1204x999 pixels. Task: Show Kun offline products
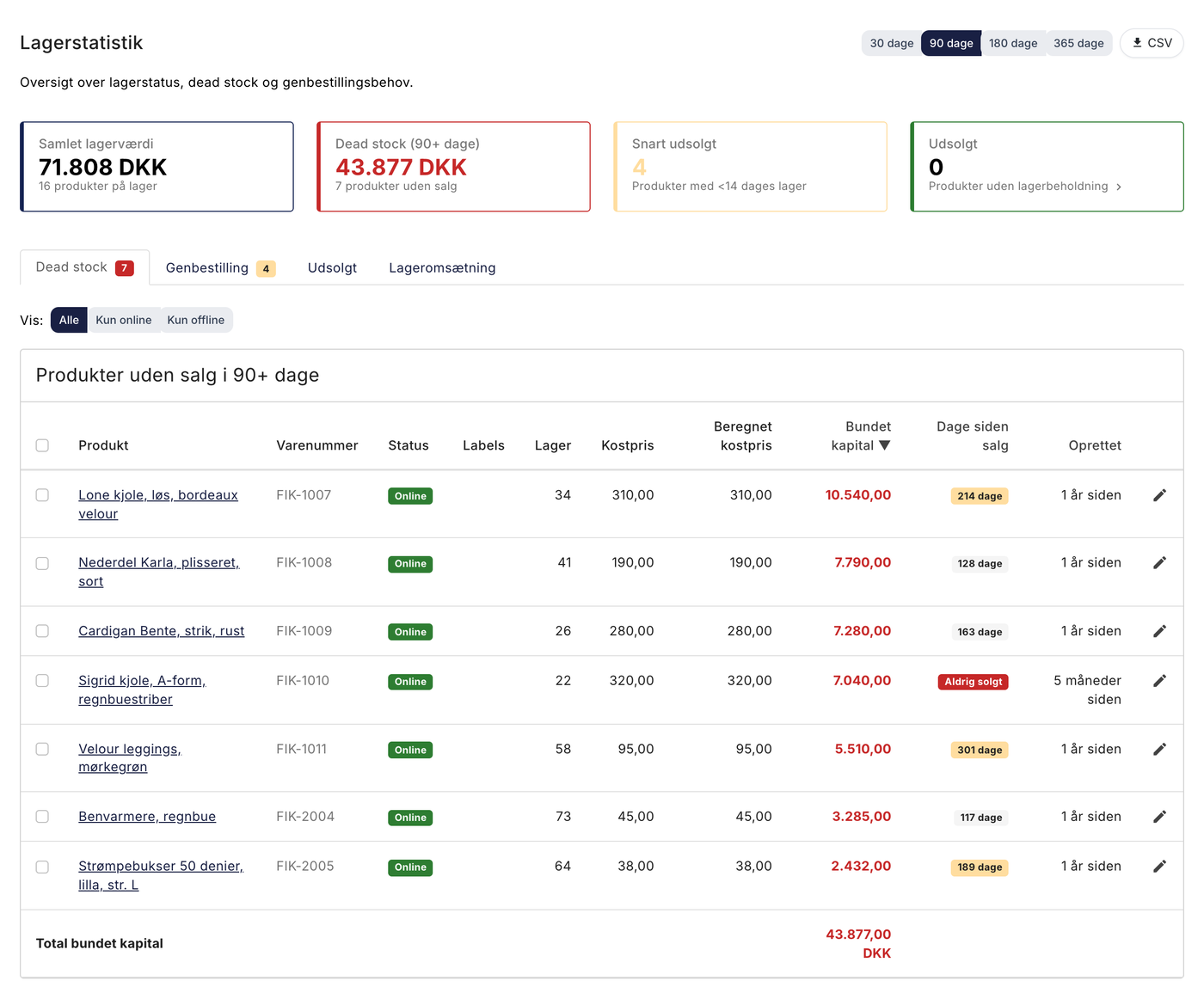point(196,320)
